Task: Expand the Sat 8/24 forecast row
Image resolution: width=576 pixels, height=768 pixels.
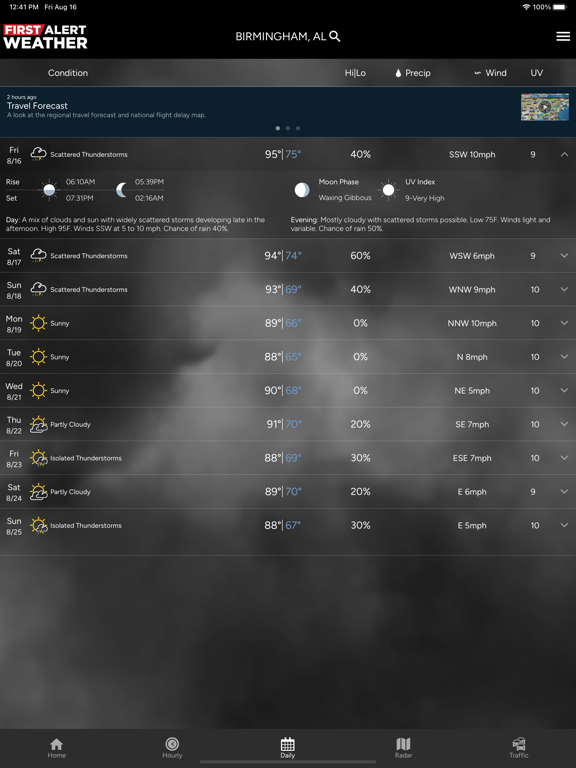Action: 564,492
